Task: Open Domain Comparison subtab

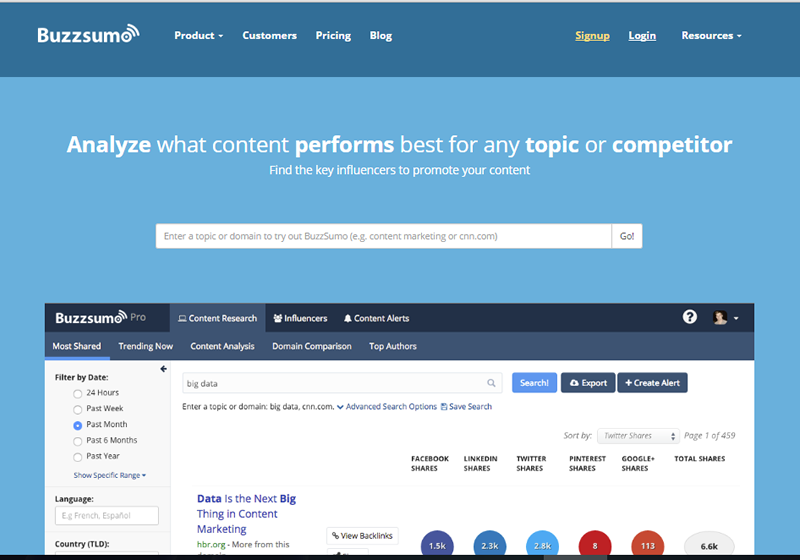Action: tap(312, 346)
